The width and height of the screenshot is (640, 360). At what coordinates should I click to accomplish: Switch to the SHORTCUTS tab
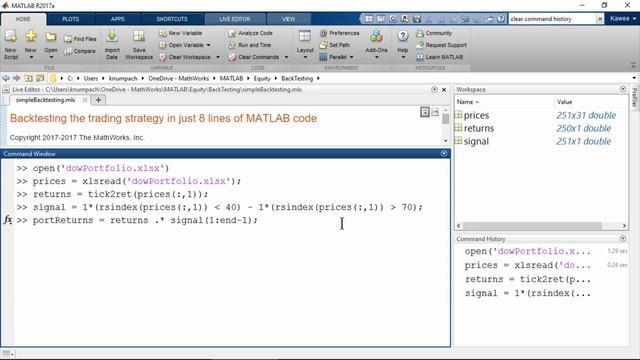pos(172,19)
